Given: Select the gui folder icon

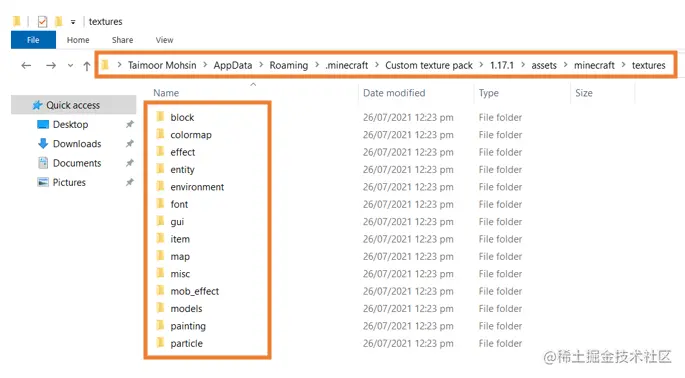Looking at the screenshot, I should 160,221.
